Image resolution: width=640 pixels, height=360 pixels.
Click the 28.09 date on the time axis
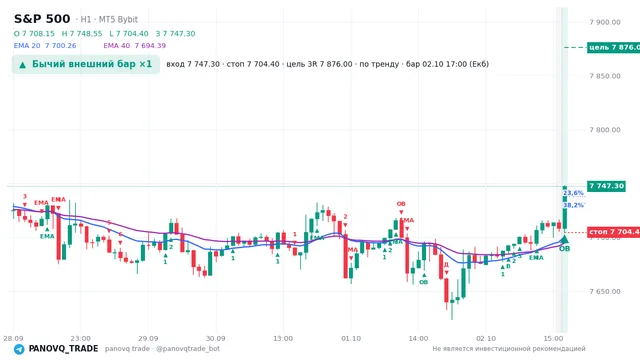[x=13, y=338]
